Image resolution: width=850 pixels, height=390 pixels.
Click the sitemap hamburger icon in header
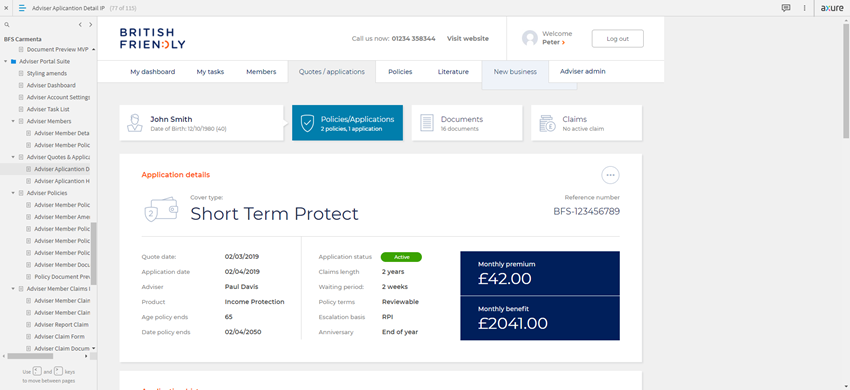(x=22, y=8)
